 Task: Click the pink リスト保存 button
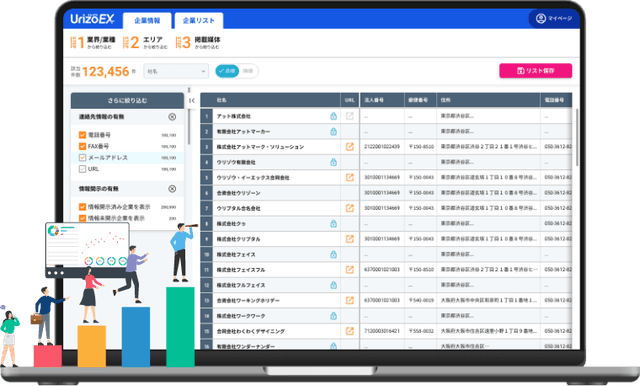[x=536, y=71]
